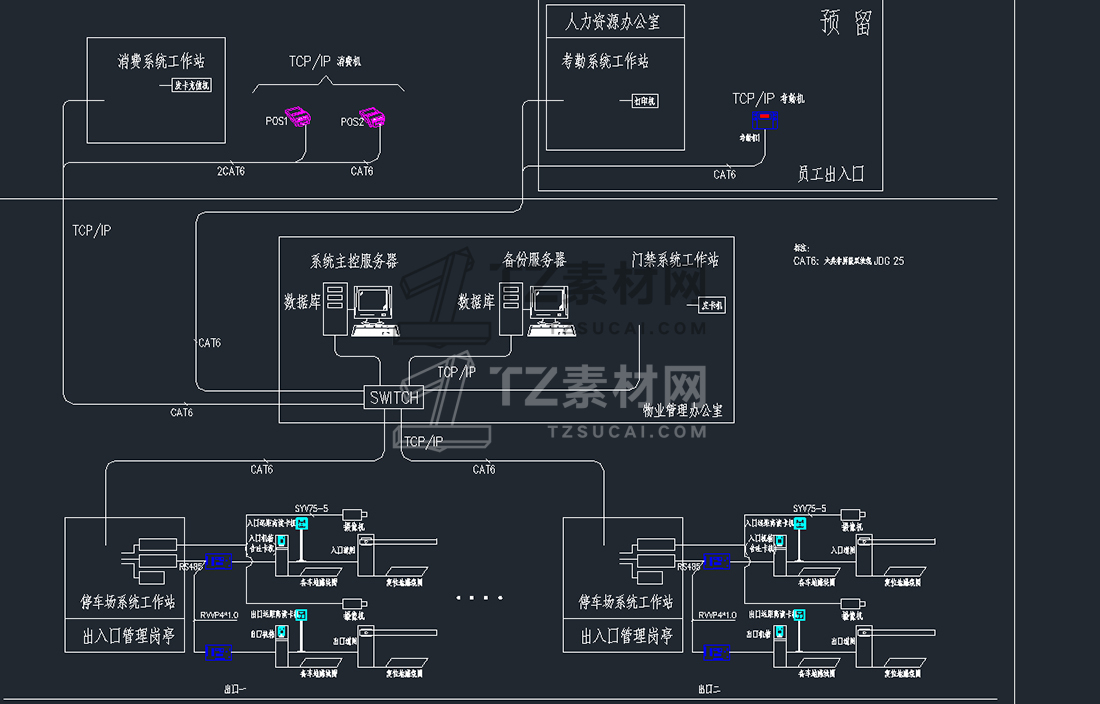Select blue module below RVVP4*1.0 at 出口一
This screenshot has width=1100, height=704.
(218, 652)
